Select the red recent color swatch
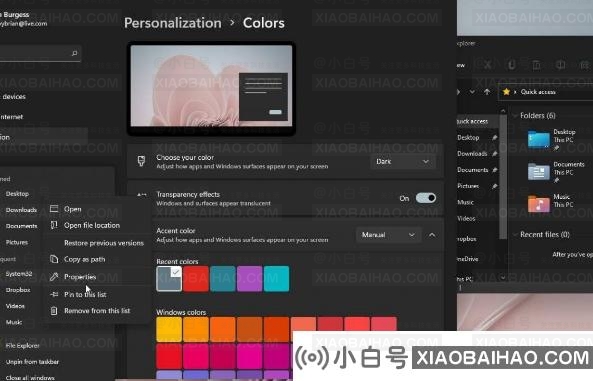593x381 pixels. point(196,279)
